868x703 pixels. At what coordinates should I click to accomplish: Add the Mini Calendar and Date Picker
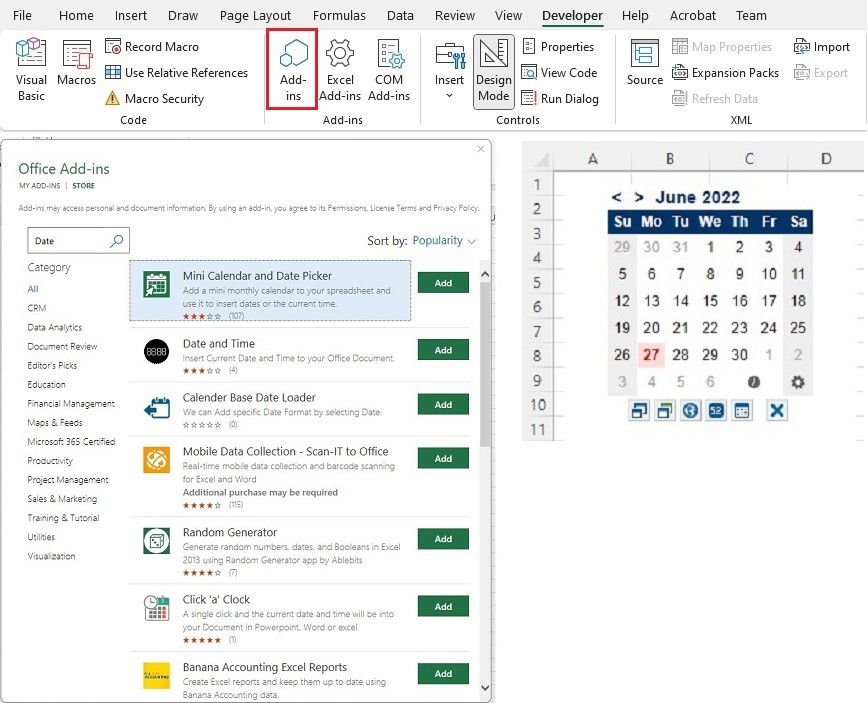[443, 282]
